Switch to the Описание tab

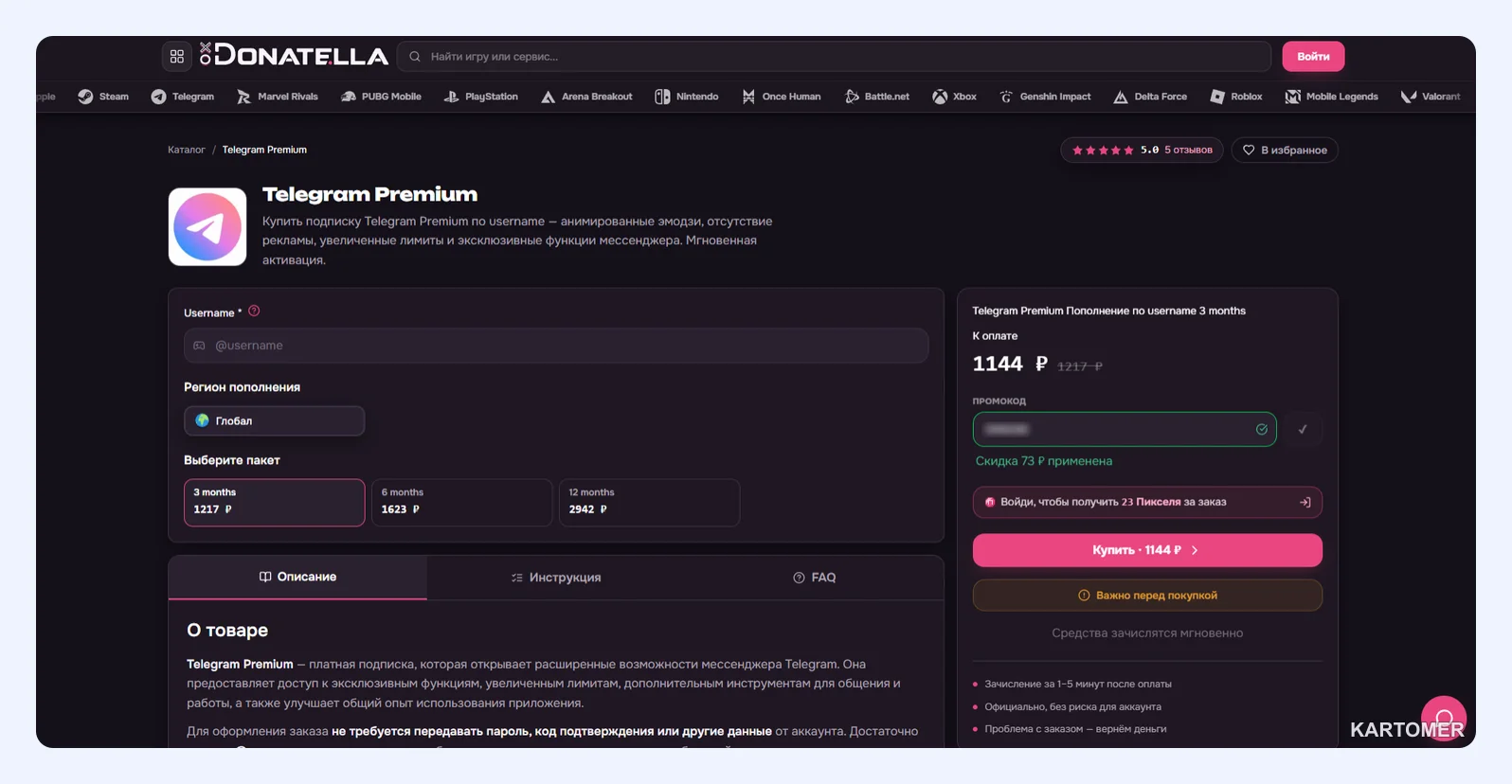click(x=297, y=578)
